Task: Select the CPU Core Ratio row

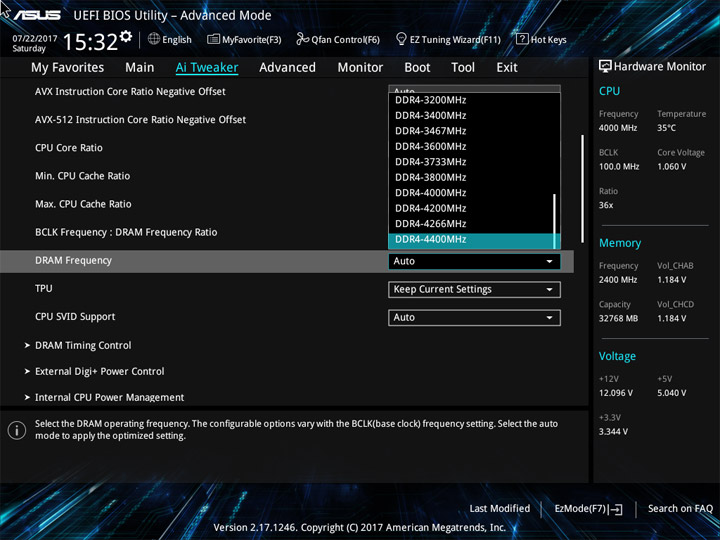Action: click(x=69, y=148)
